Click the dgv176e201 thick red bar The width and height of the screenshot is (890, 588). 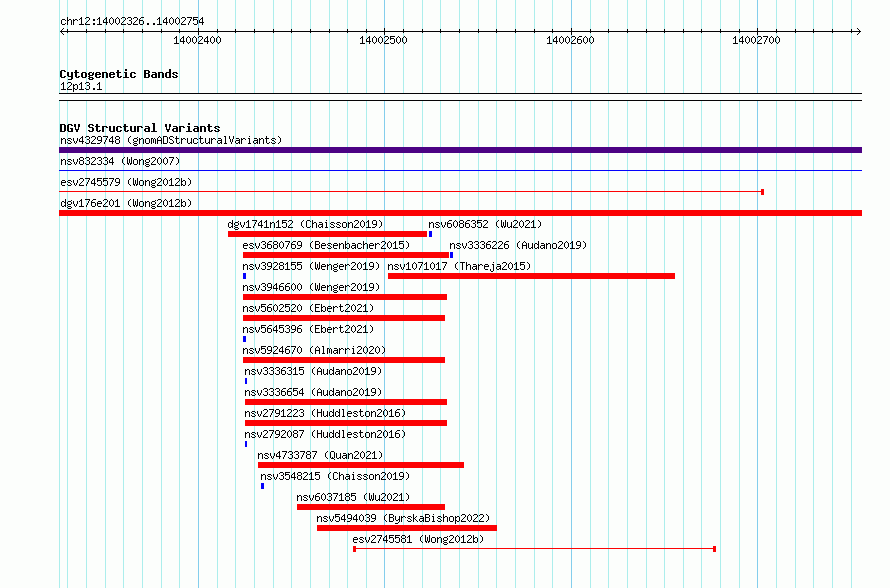coord(460,213)
